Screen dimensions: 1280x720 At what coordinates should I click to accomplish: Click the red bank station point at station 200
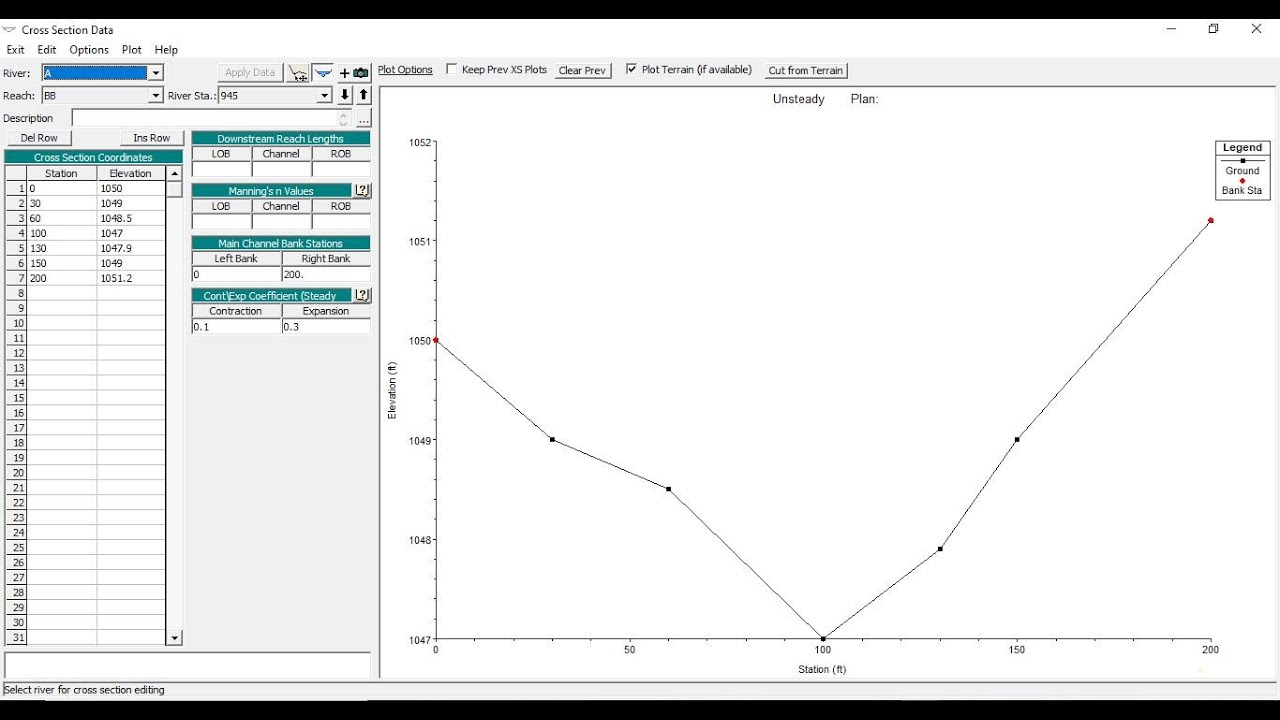click(1210, 220)
